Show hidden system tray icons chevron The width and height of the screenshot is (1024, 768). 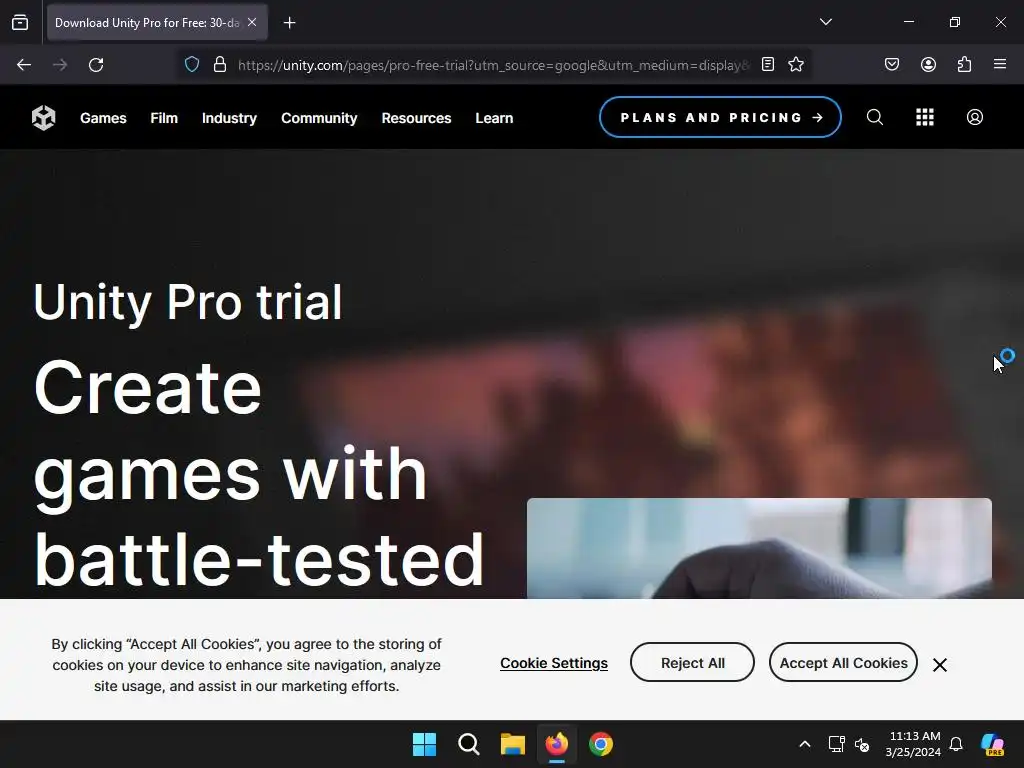click(805, 744)
